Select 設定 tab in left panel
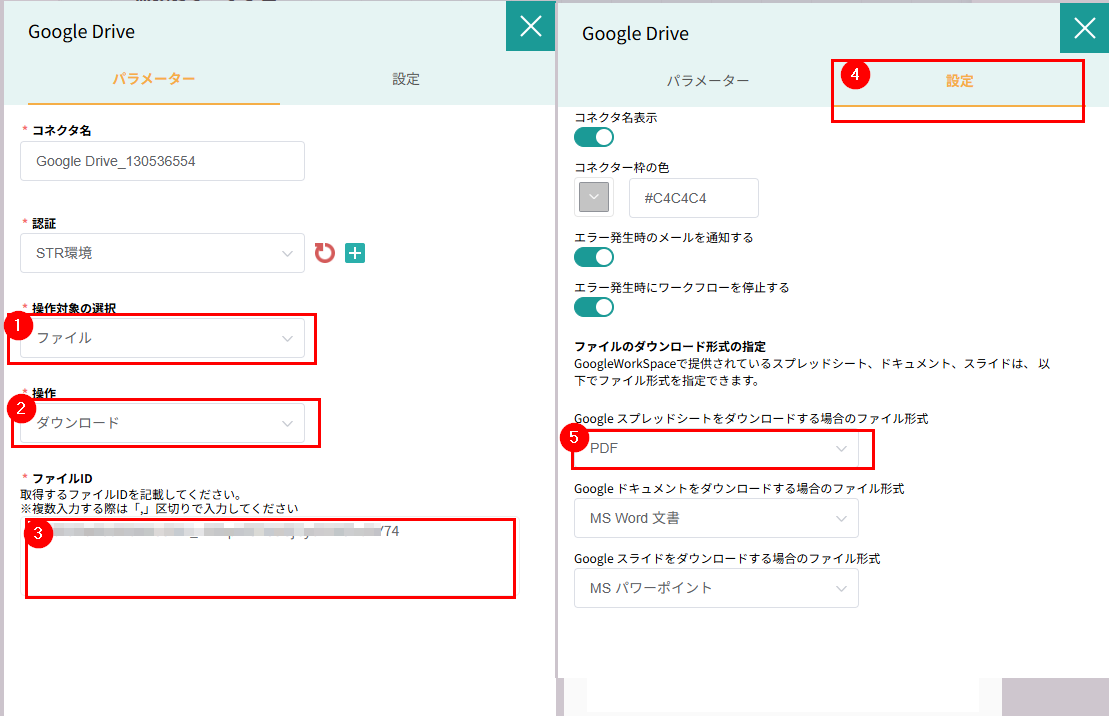The width and height of the screenshot is (1109, 716). [406, 79]
